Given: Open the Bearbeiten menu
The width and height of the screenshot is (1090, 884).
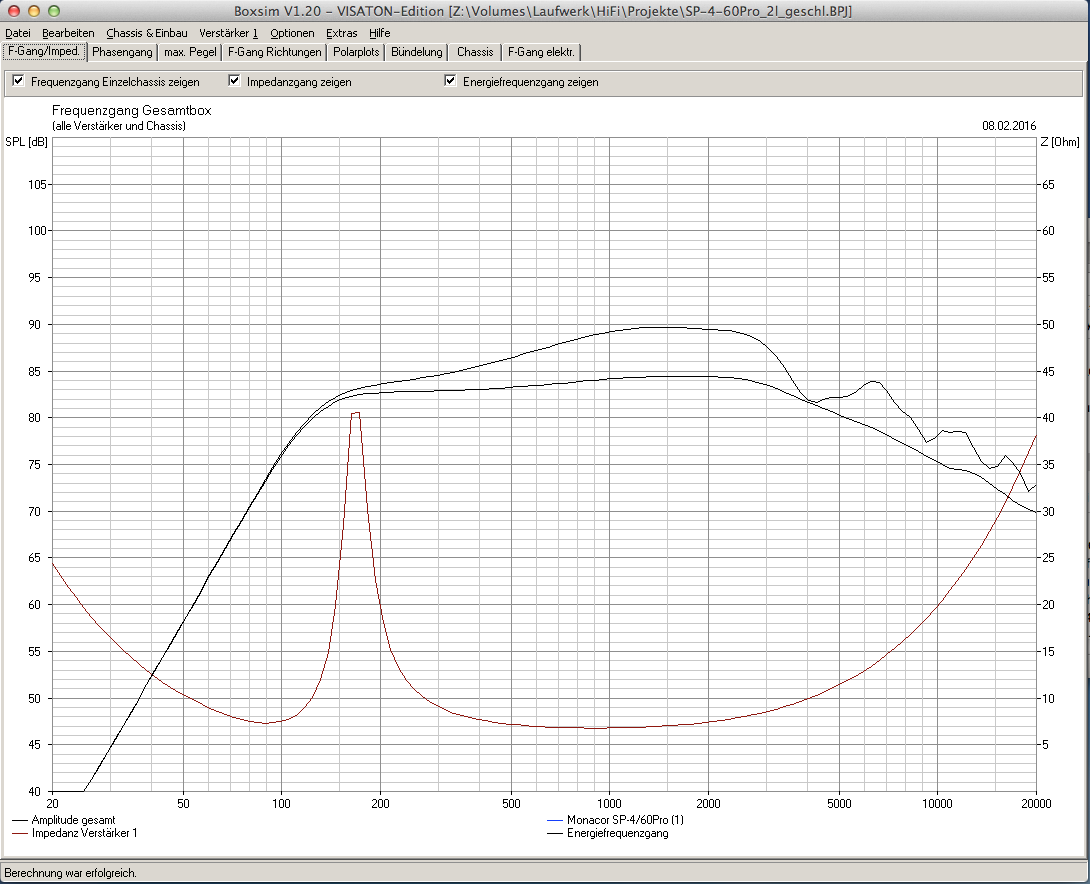Looking at the screenshot, I should pyautogui.click(x=68, y=33).
